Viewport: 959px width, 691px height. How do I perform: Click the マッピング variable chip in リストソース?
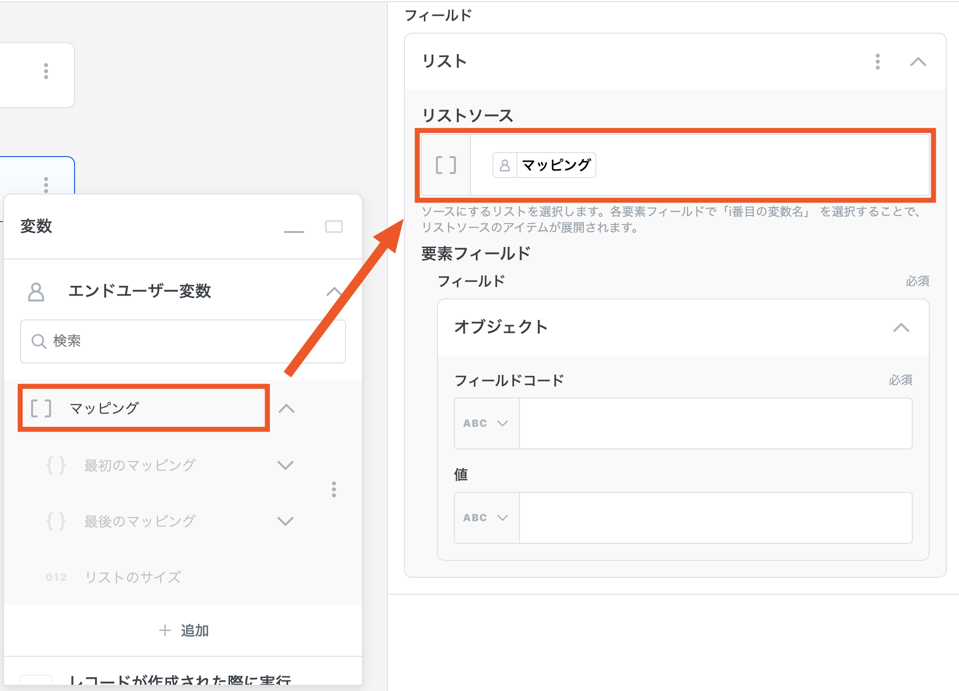coord(544,165)
